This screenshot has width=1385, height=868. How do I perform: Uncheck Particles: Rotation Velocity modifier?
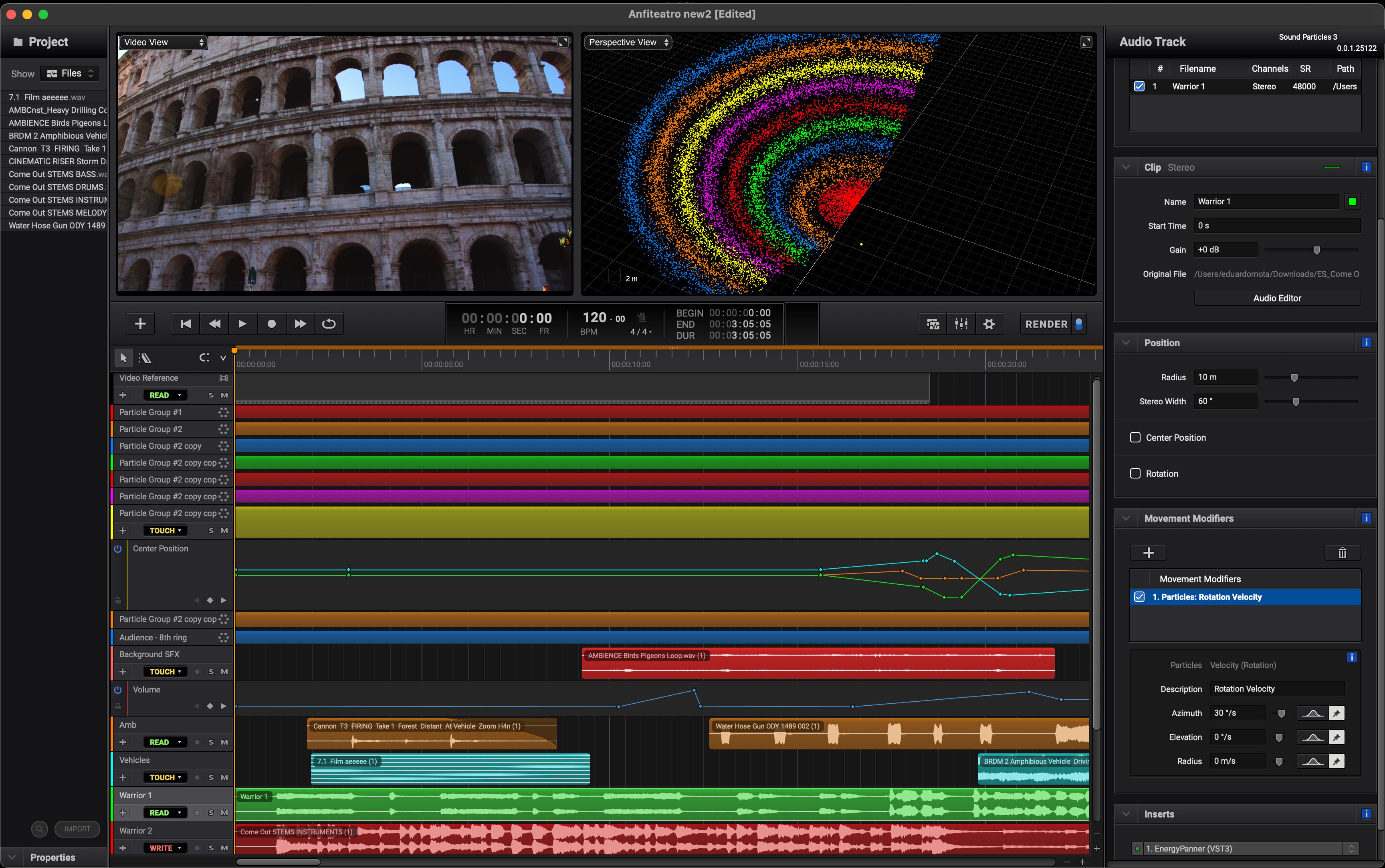[1139, 597]
